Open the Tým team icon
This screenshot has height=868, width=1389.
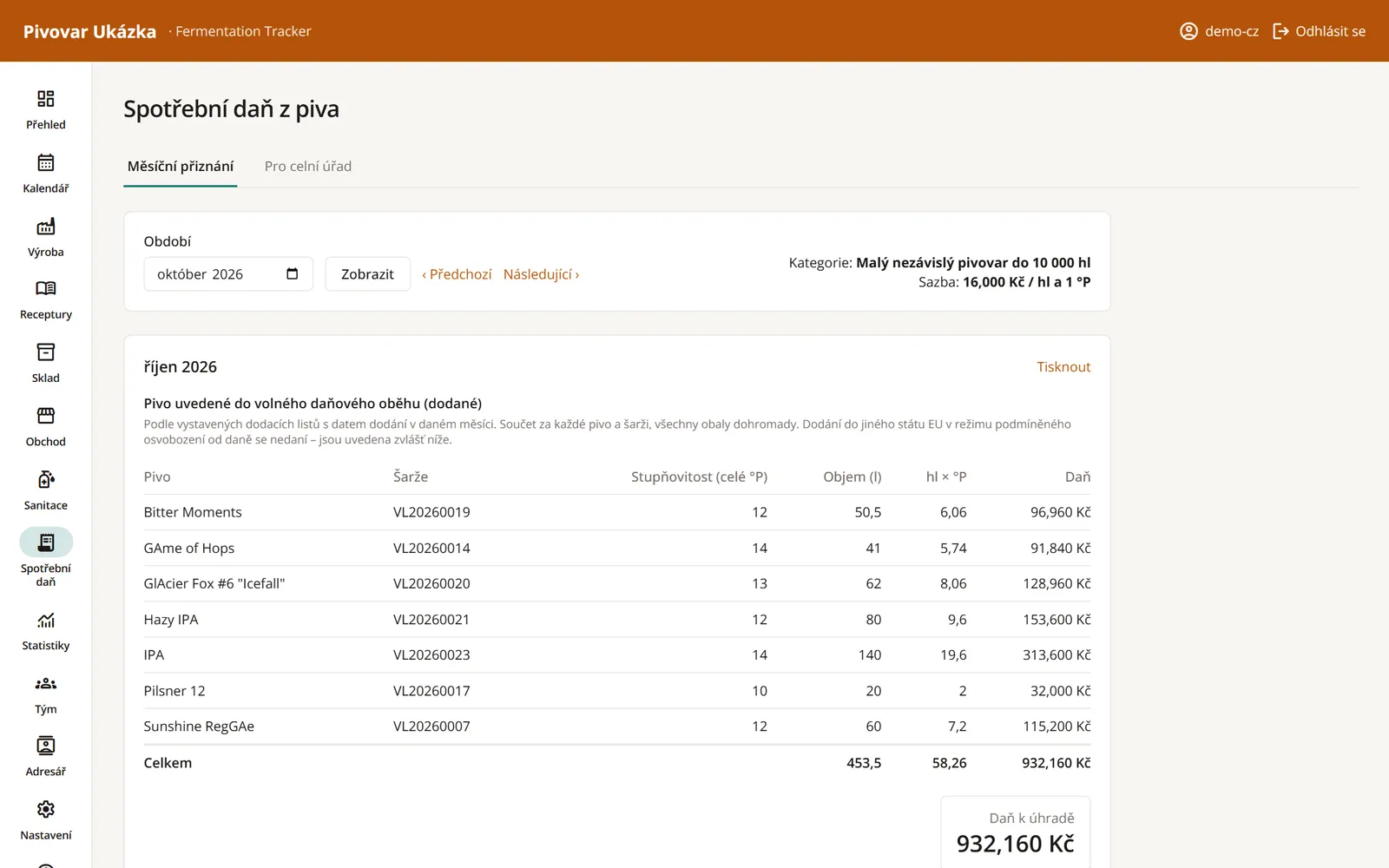46,683
